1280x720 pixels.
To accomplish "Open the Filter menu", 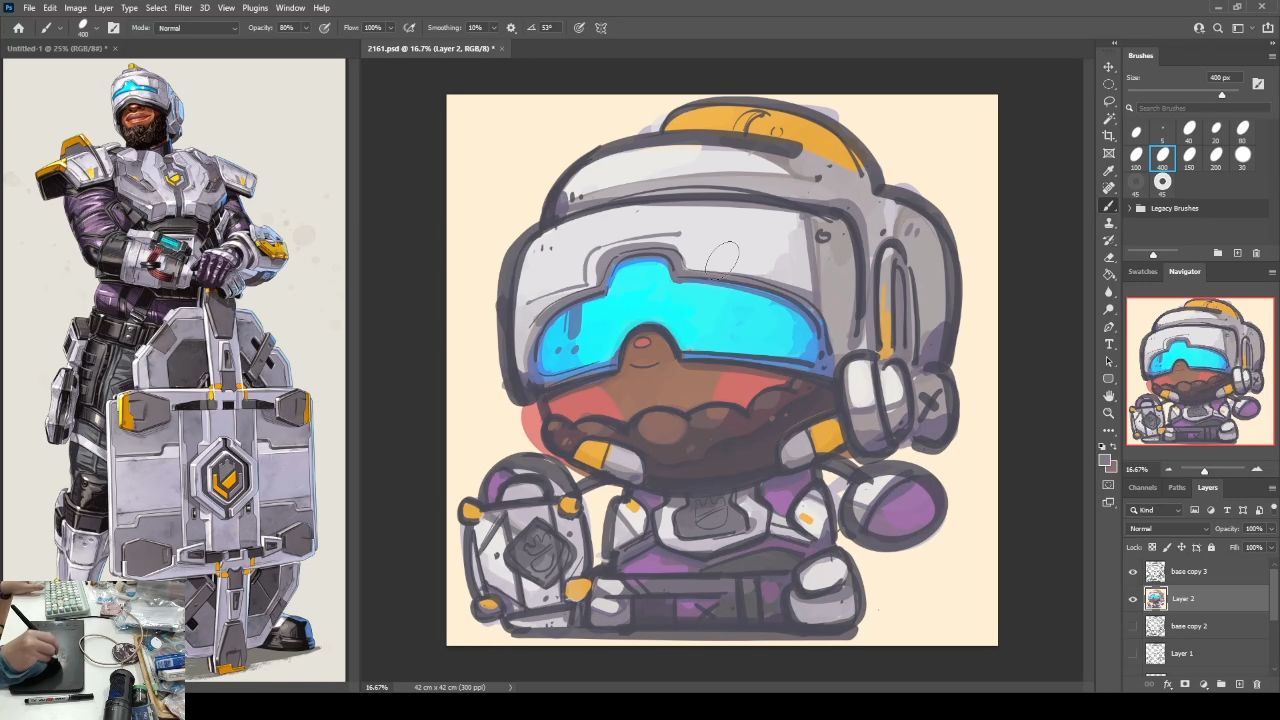I will point(183,8).
